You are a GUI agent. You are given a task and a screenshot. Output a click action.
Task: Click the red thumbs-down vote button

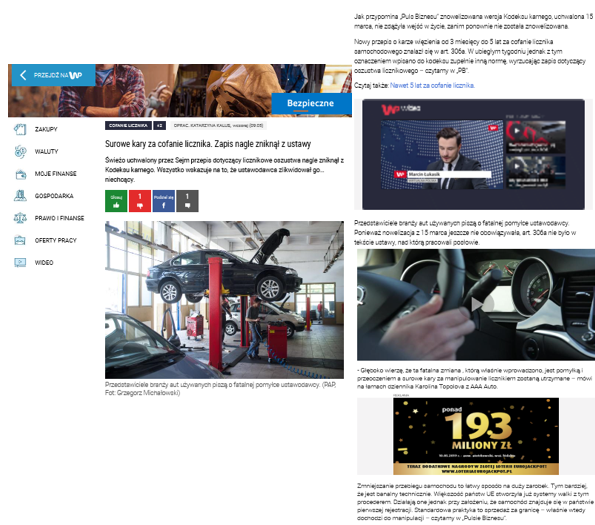tap(140, 201)
